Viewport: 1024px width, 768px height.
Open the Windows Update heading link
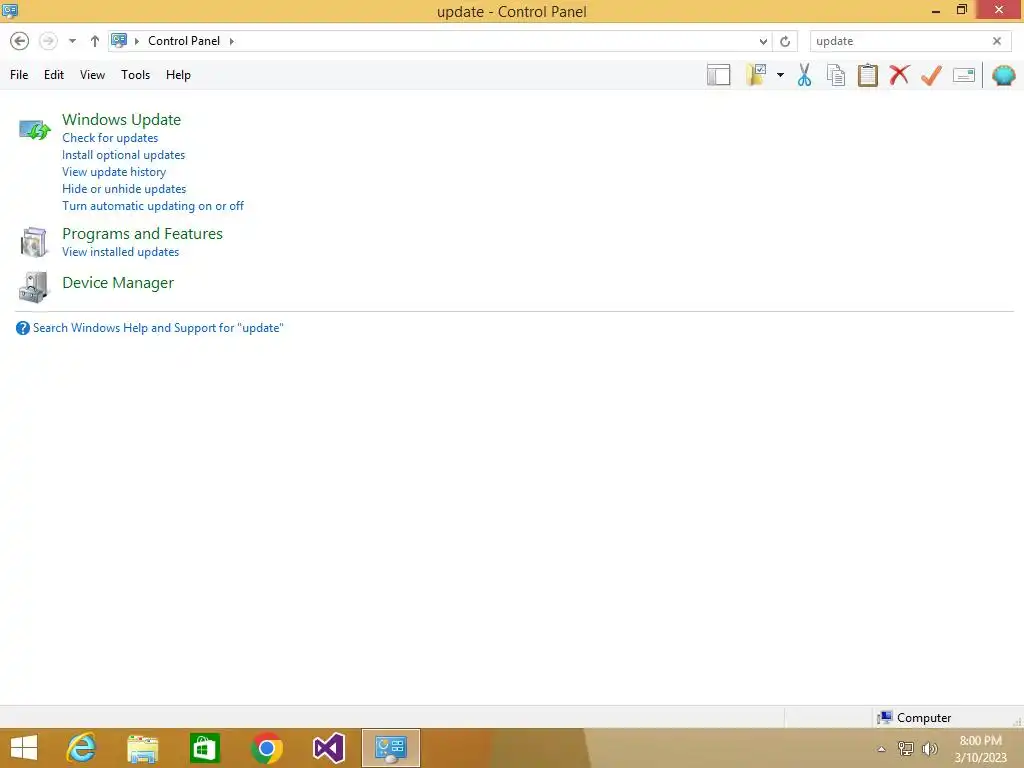point(121,120)
